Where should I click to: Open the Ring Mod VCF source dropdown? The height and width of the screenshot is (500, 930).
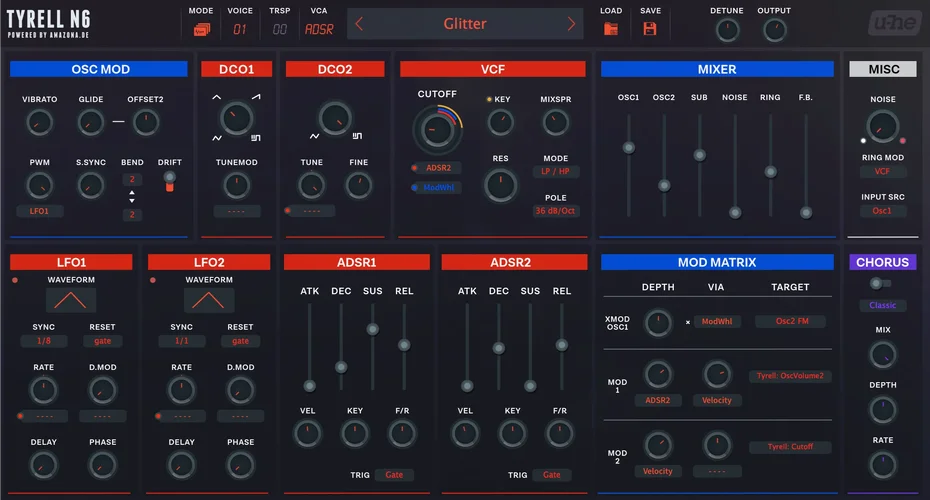[882, 172]
